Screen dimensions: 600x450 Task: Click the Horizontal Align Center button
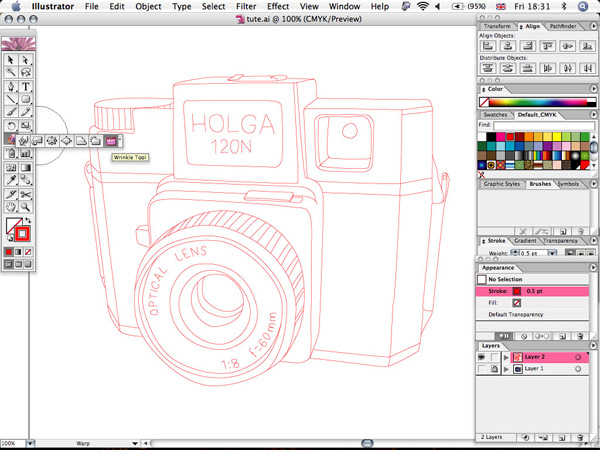(508, 46)
